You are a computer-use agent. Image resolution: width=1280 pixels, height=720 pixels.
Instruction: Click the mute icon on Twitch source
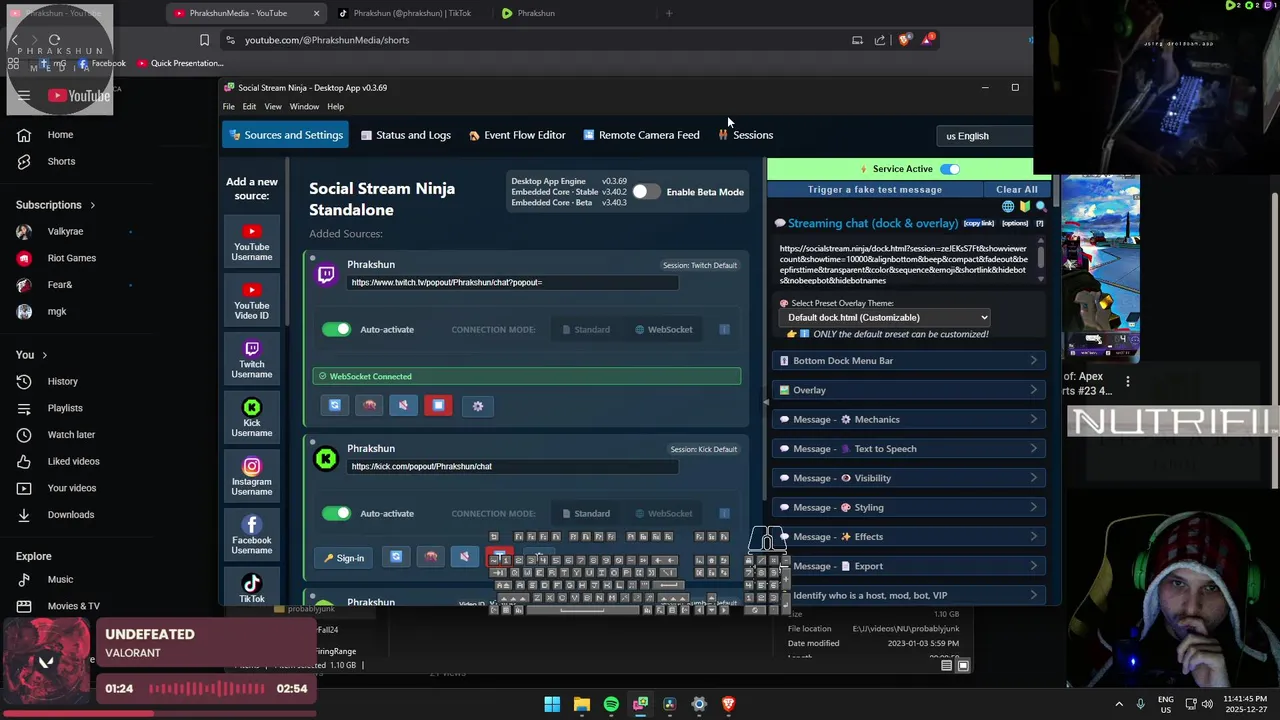[403, 405]
